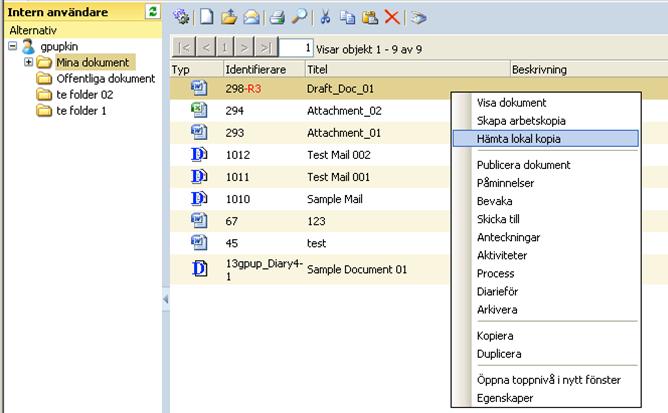The image size is (668, 413).
Task: Create a new blank document
Action: click(x=207, y=17)
